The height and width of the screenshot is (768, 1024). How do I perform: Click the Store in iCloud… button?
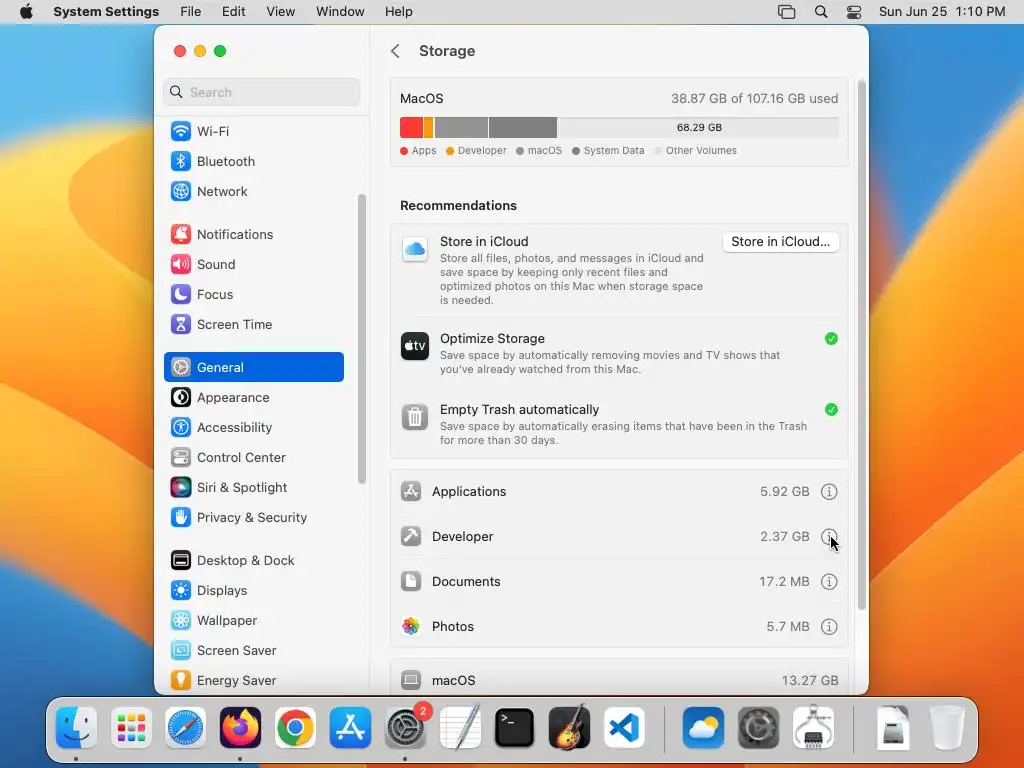780,242
